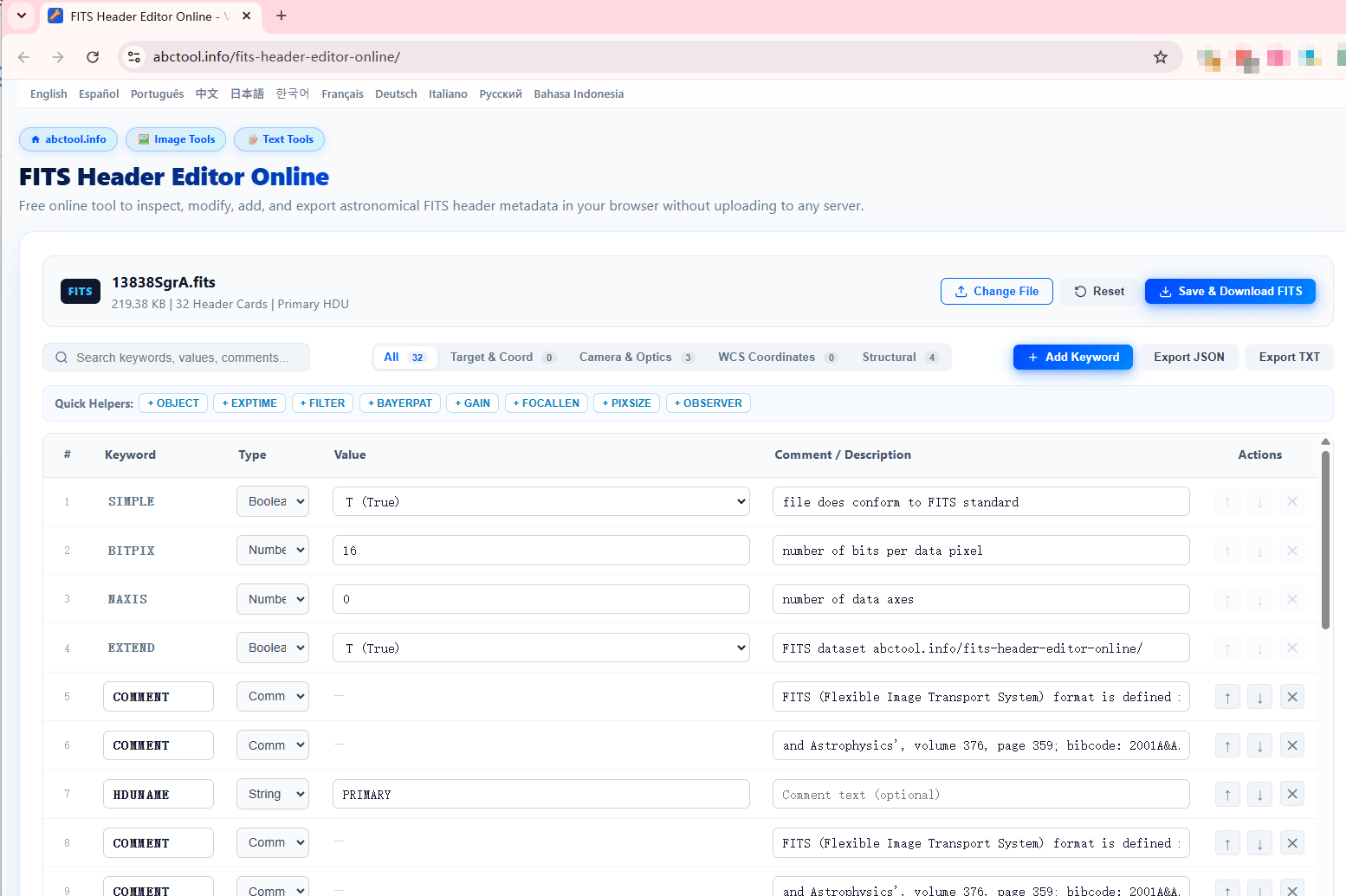Viewport: 1346px width, 896px height.
Task: Open the Image Tools link
Action: tap(176, 139)
